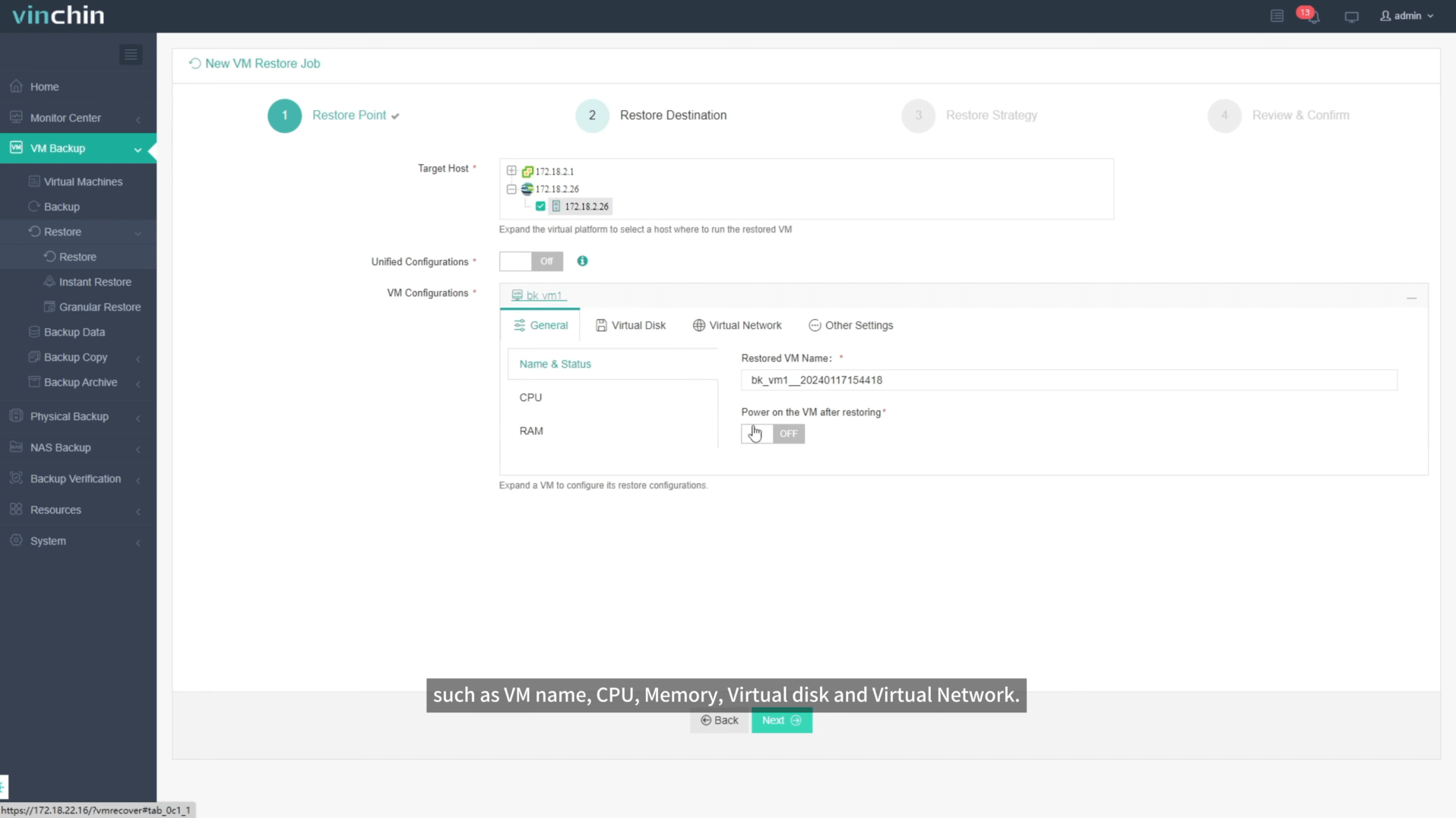Click the Back button
This screenshot has height=818, width=1456.
pyautogui.click(x=718, y=720)
